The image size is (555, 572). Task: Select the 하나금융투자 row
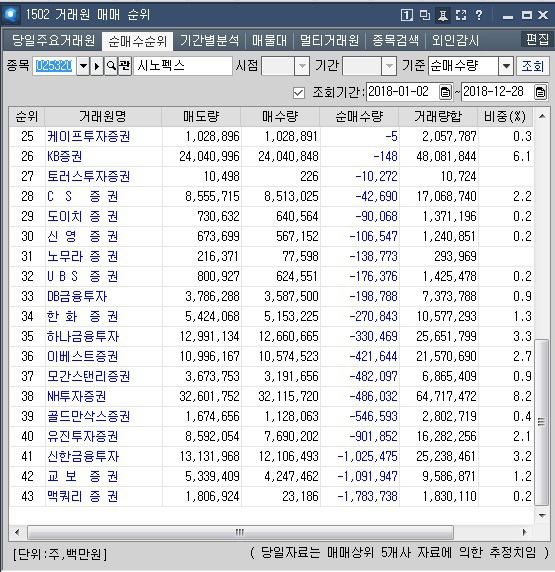(271, 336)
